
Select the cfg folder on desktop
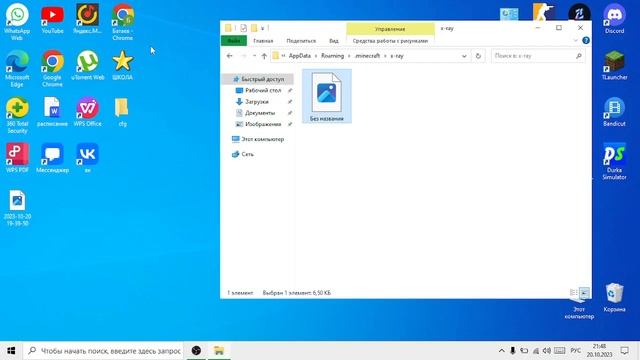click(122, 112)
